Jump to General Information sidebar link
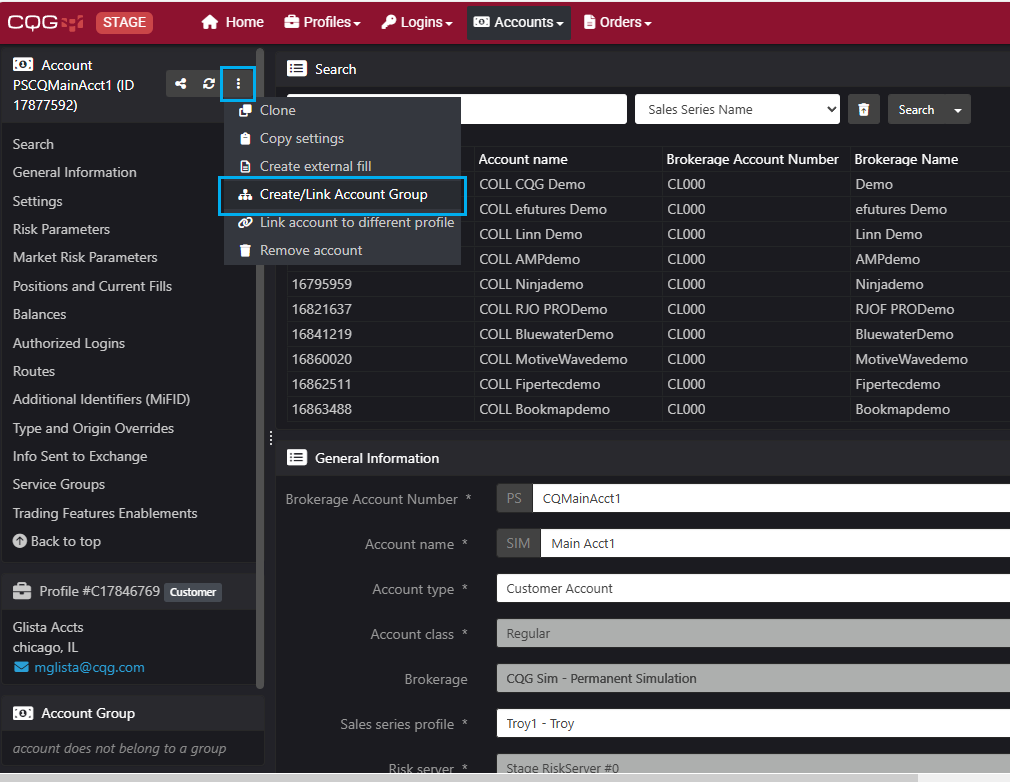The width and height of the screenshot is (1010, 782). [75, 173]
